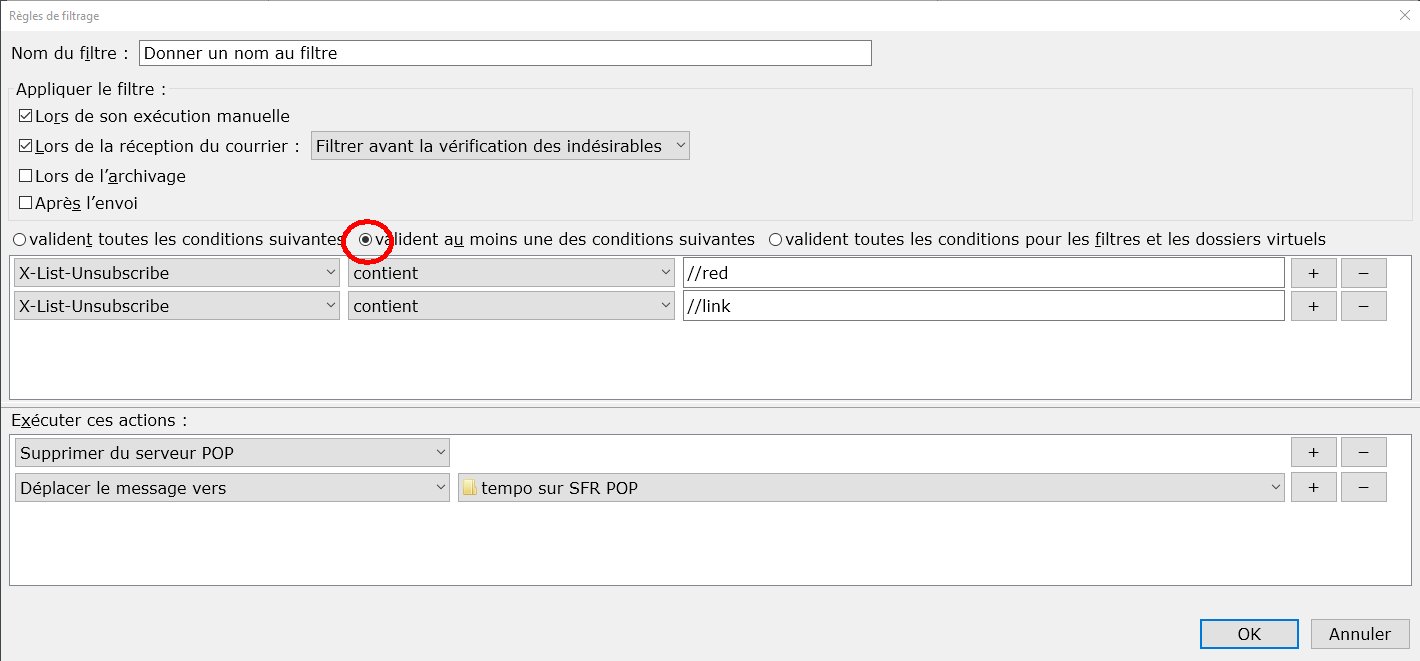The width and height of the screenshot is (1420, 661).
Task: Click the '//red' condition value field
Action: pos(983,273)
